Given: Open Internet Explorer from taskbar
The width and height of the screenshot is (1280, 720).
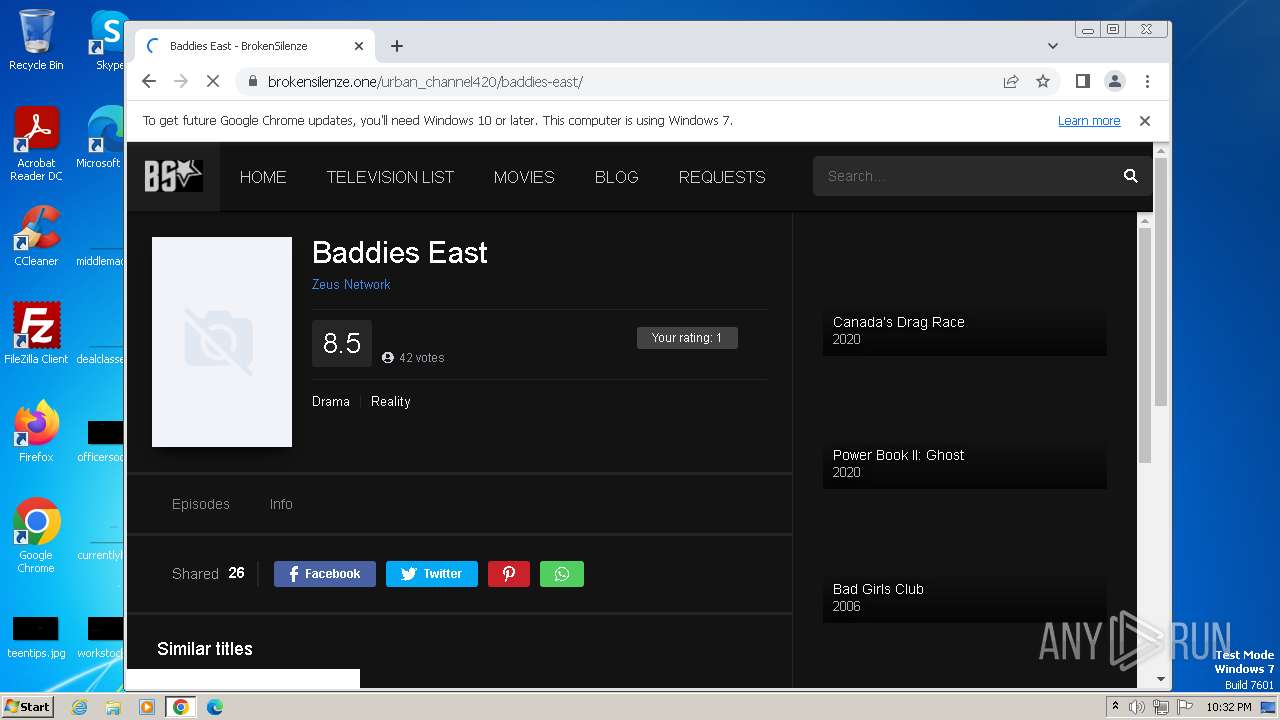Looking at the screenshot, I should [79, 707].
